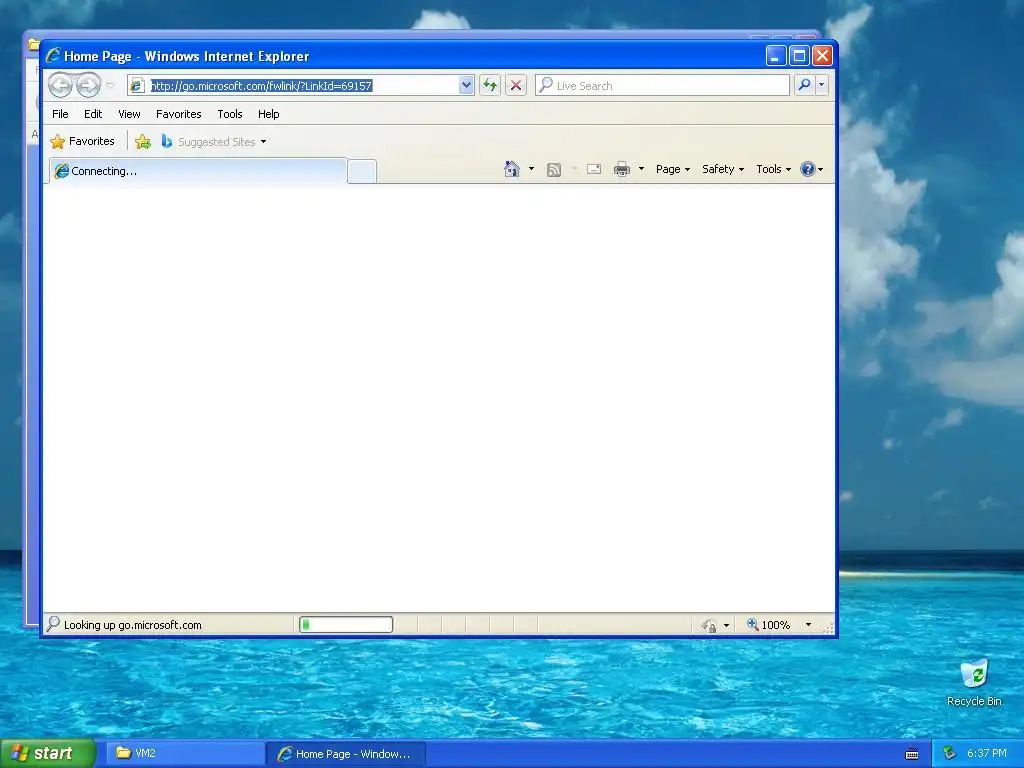The height and width of the screenshot is (768, 1024).
Task: Open the Tools menu in menu bar
Action: click(230, 114)
